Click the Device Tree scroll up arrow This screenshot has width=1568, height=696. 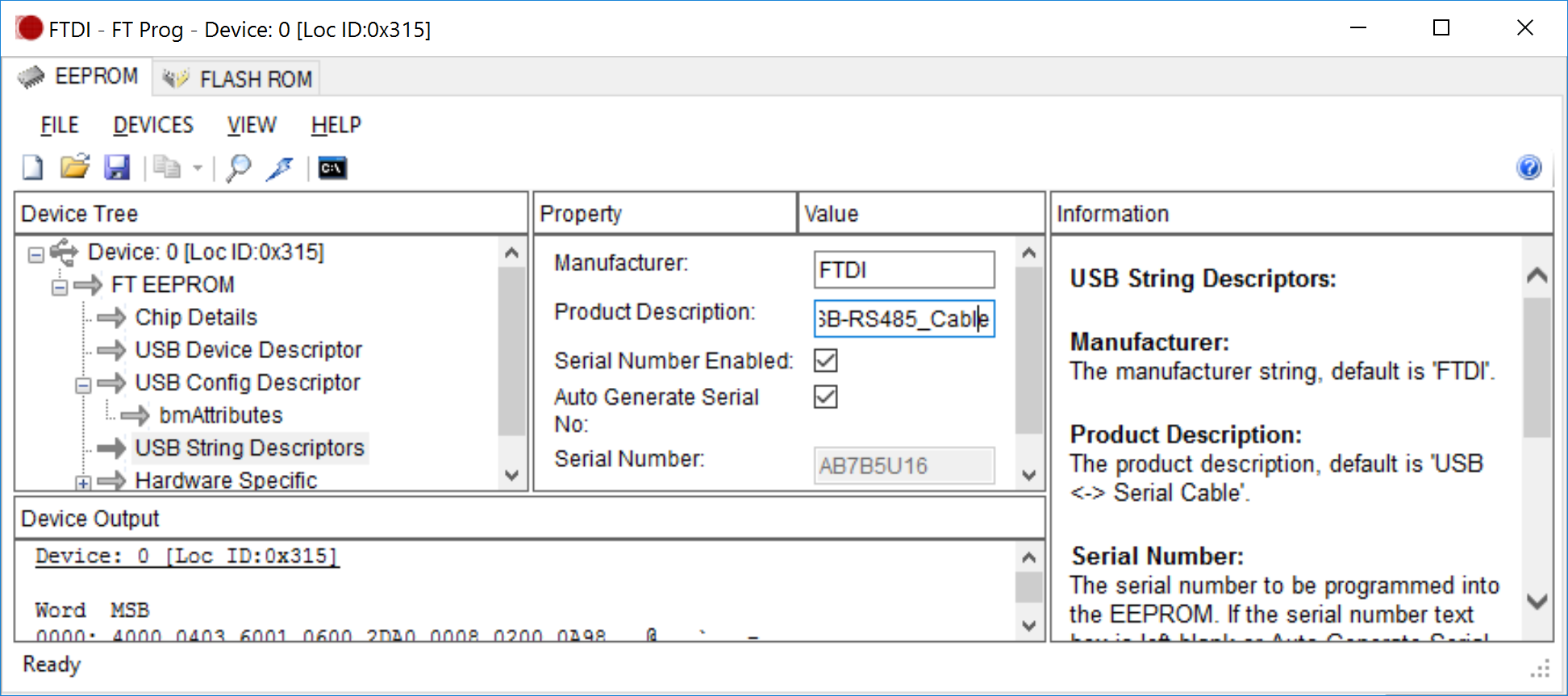511,252
